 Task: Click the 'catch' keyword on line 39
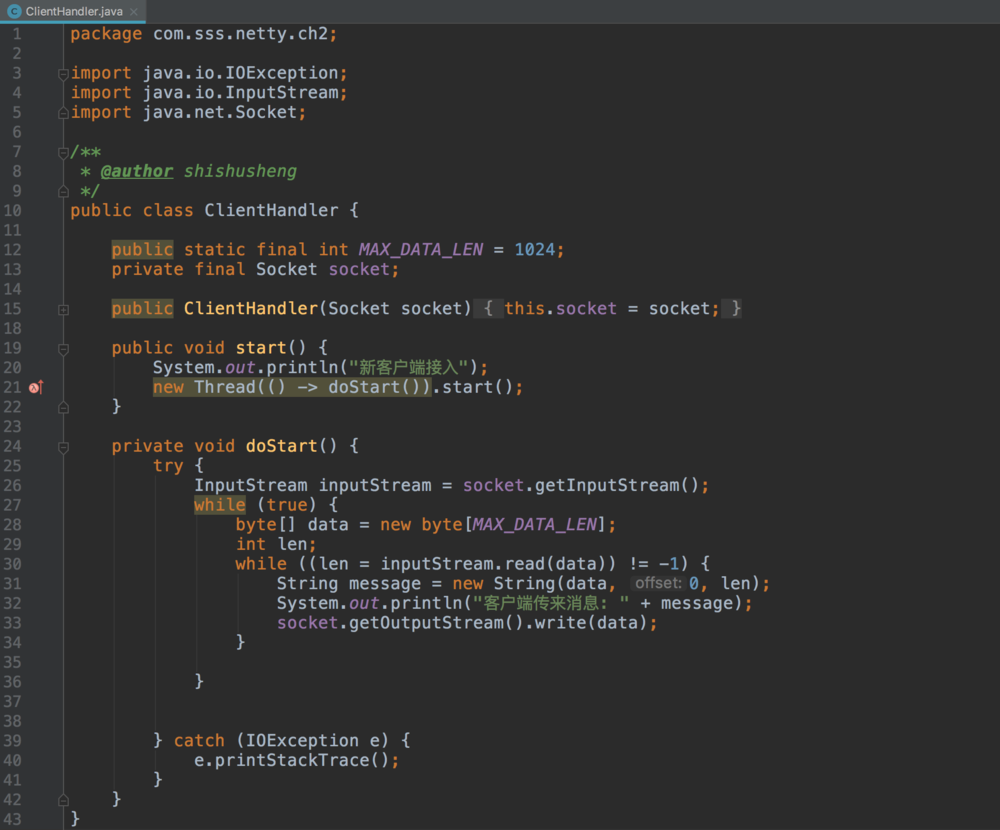pyautogui.click(x=199, y=741)
